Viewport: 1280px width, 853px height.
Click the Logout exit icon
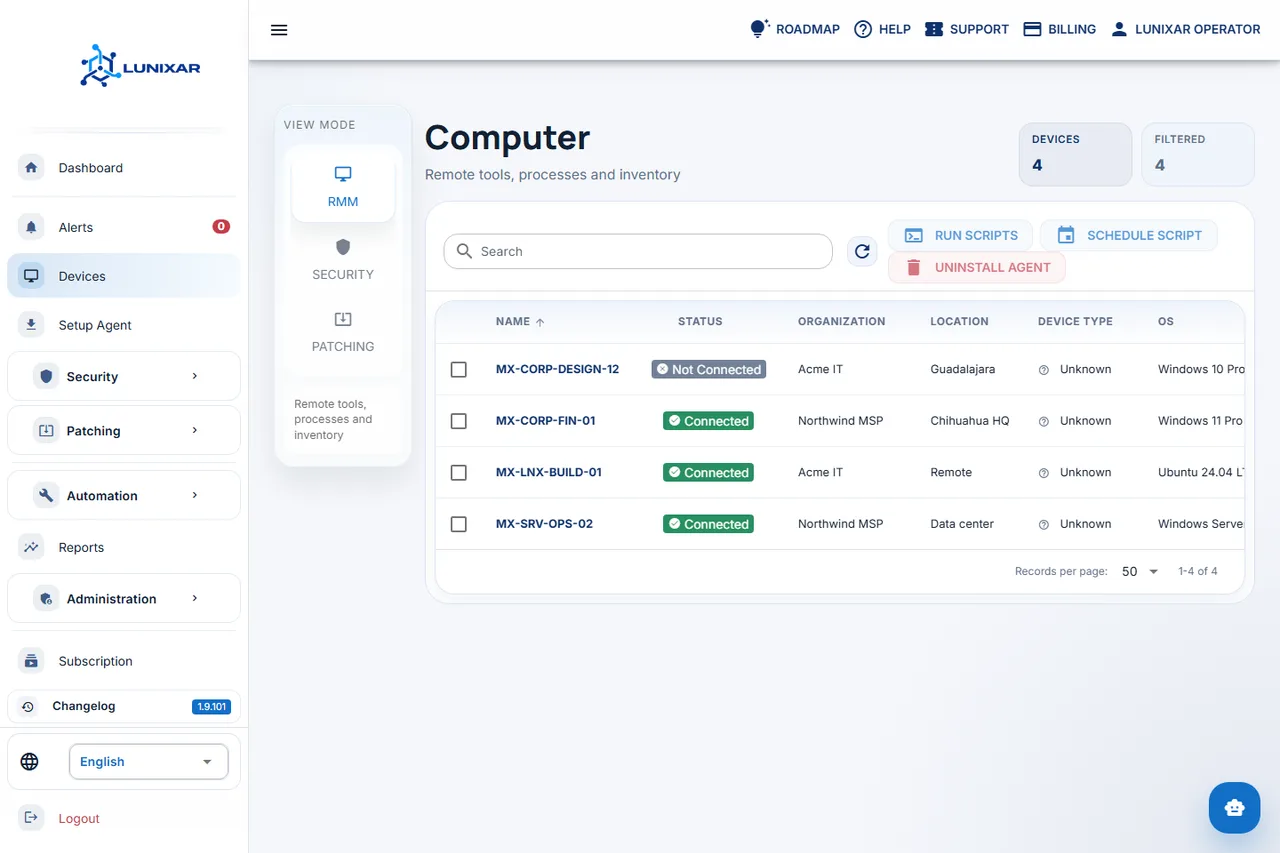click(x=31, y=817)
